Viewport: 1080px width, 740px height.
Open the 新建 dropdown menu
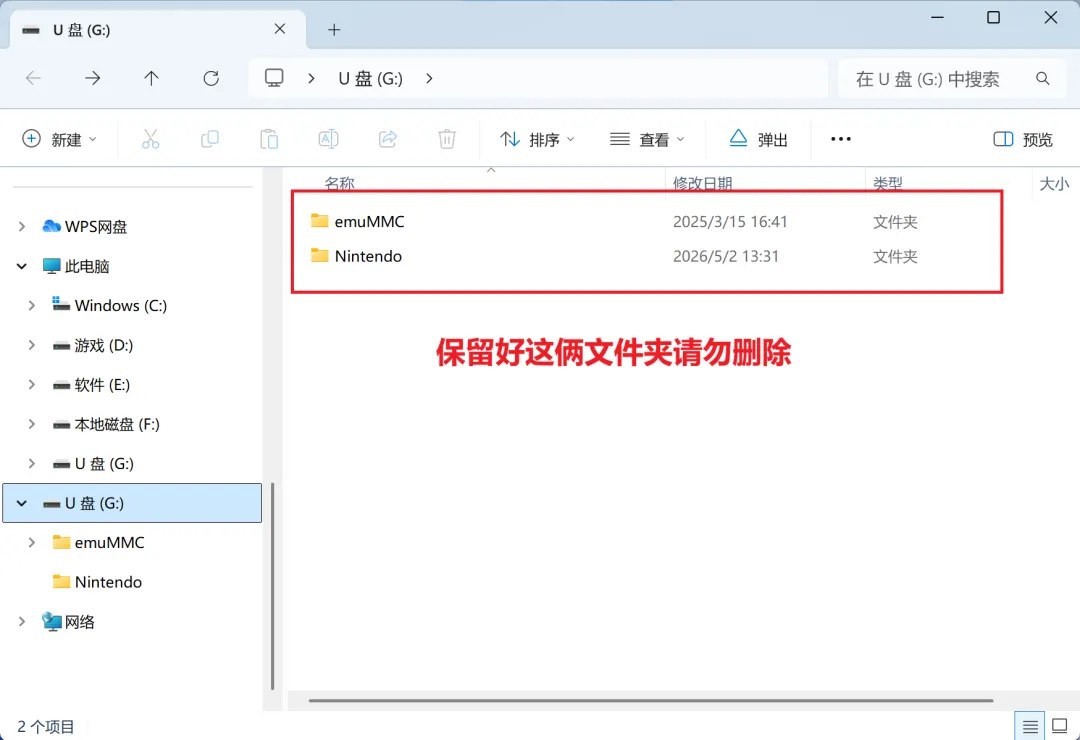pyautogui.click(x=59, y=139)
